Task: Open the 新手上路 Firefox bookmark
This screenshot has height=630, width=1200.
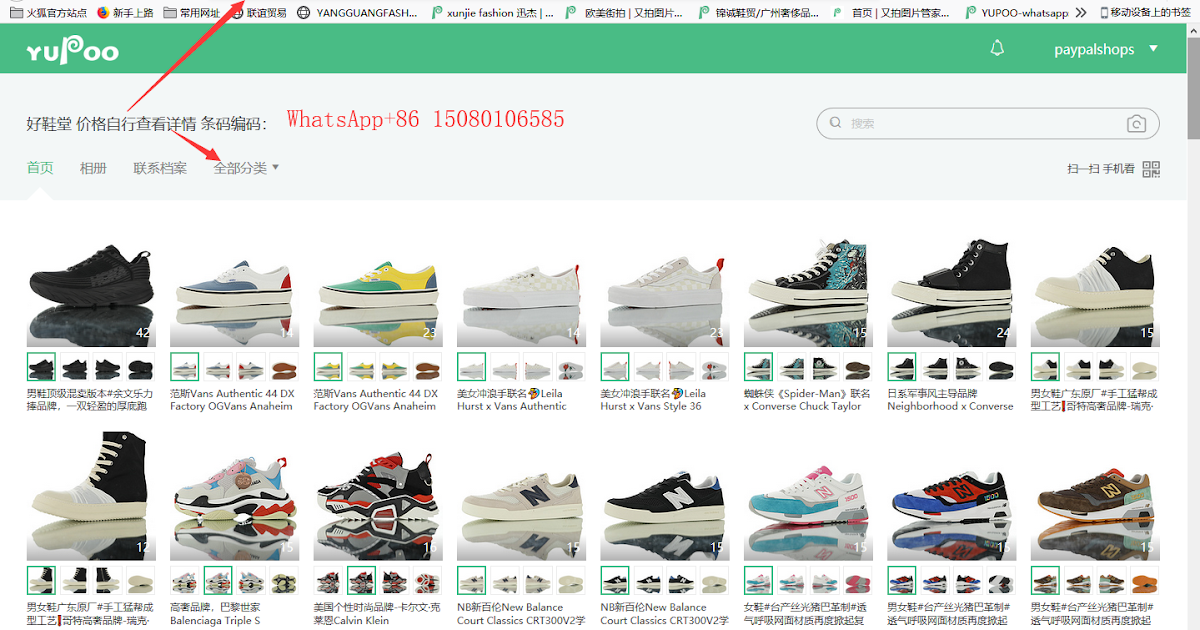Action: [x=123, y=13]
